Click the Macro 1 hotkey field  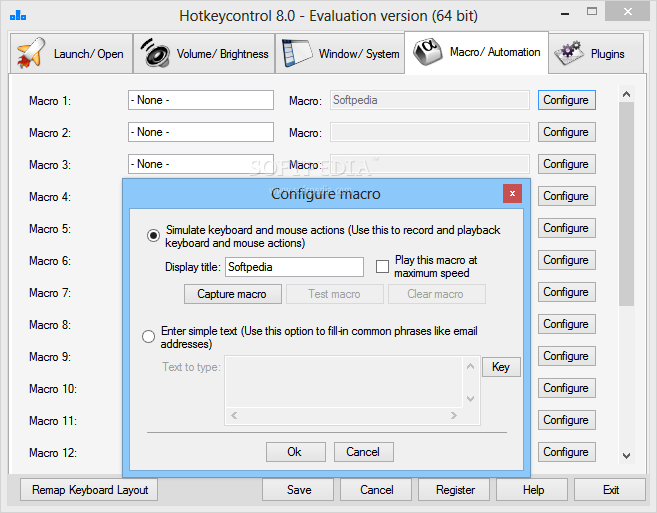point(201,100)
